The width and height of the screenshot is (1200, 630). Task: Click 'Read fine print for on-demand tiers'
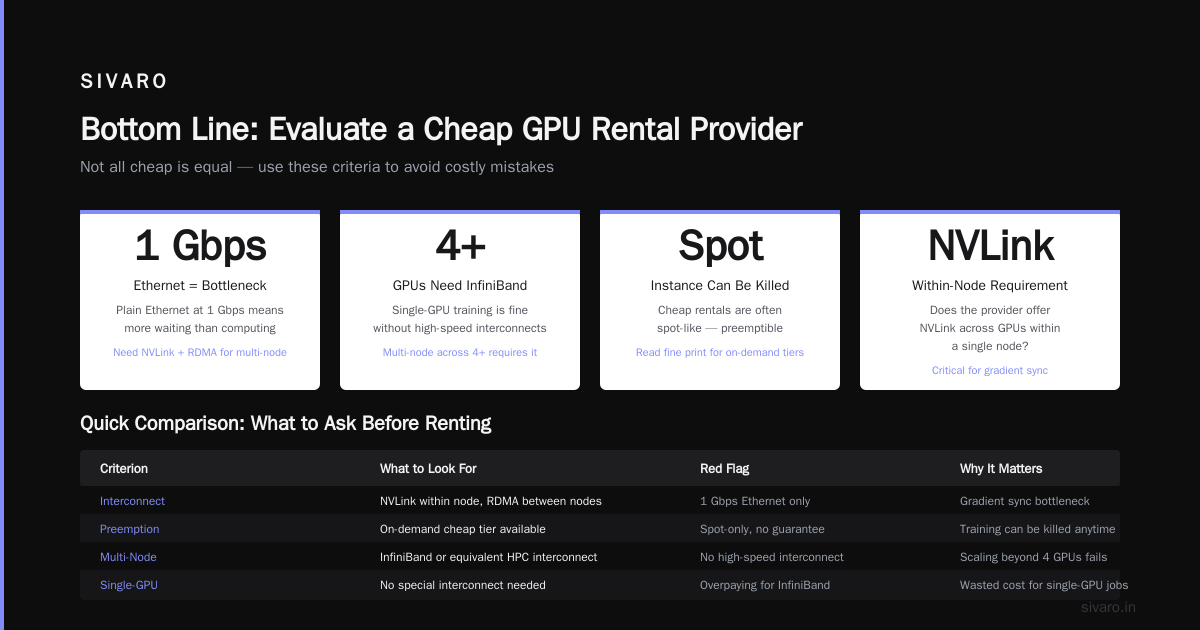click(720, 352)
